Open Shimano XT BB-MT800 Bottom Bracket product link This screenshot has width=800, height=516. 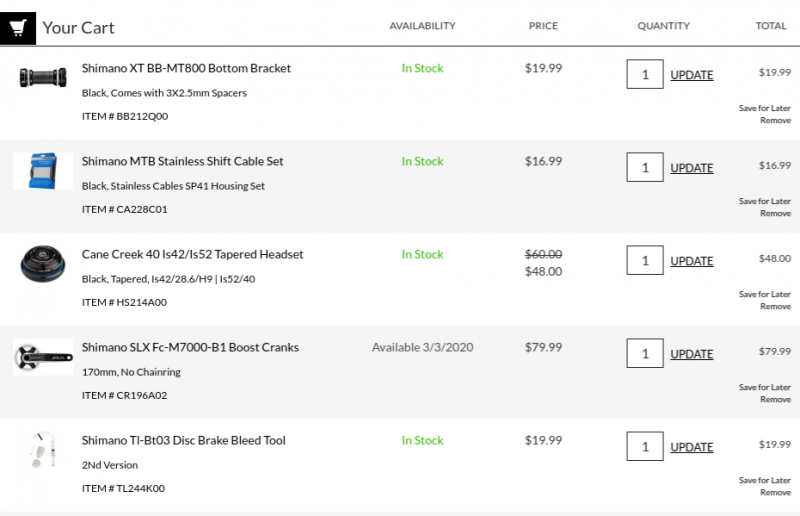(186, 68)
